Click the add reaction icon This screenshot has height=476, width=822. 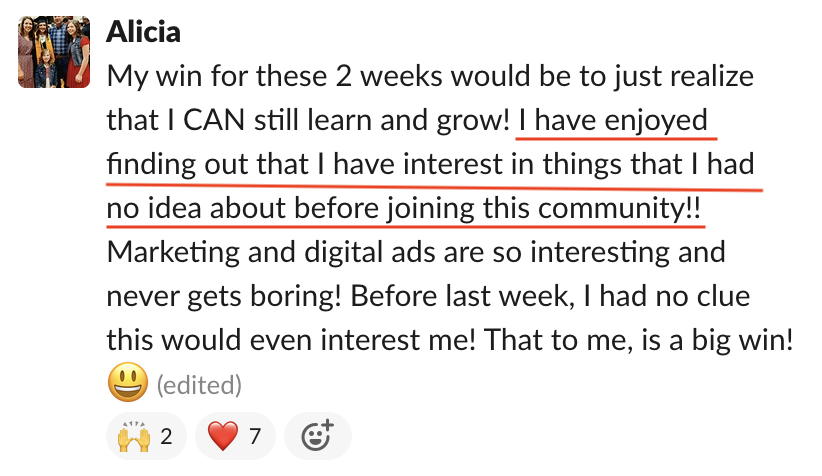pyautogui.click(x=317, y=436)
